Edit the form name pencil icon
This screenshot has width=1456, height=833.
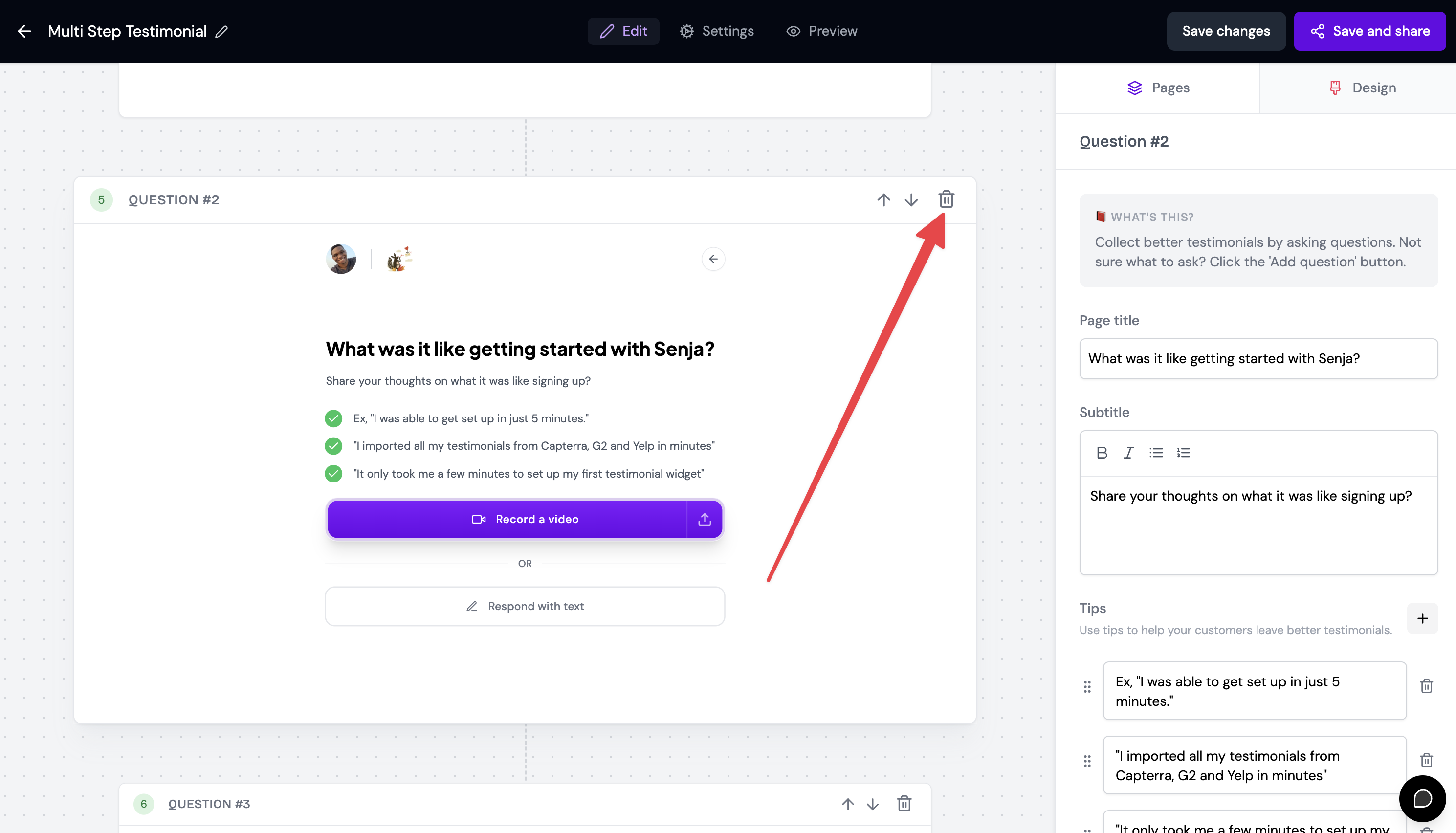[221, 31]
